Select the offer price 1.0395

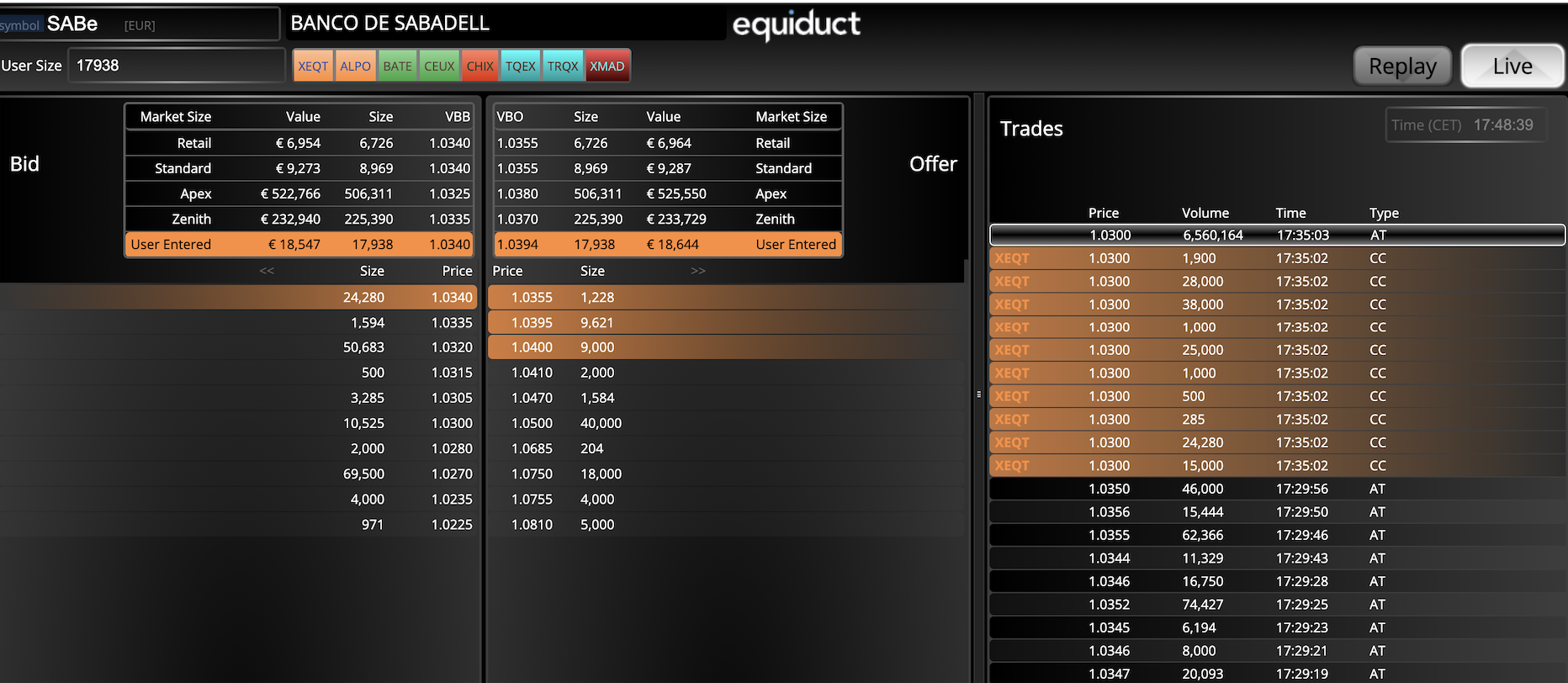tap(532, 323)
